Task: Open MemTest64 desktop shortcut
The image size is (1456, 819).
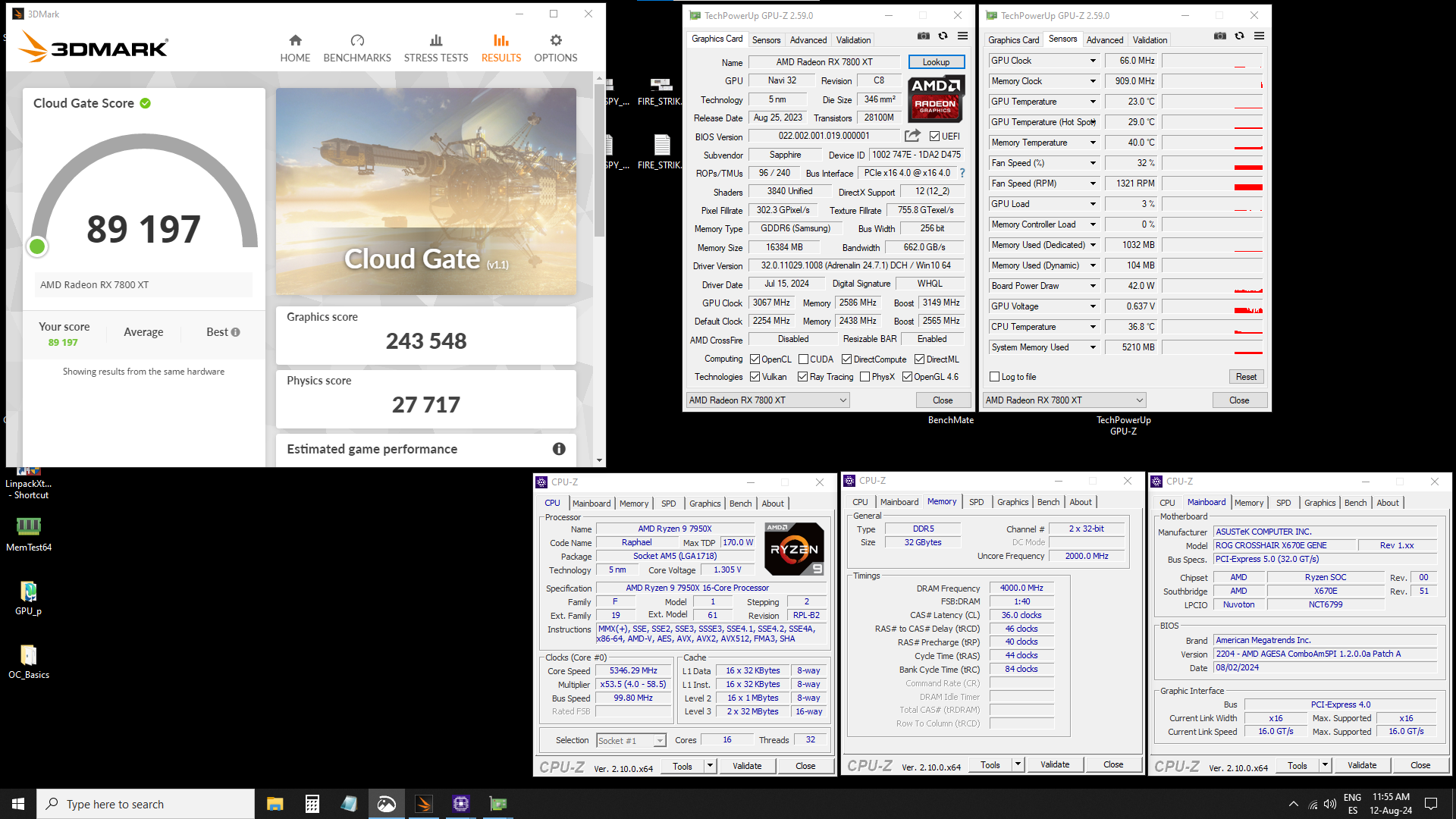Action: [29, 534]
